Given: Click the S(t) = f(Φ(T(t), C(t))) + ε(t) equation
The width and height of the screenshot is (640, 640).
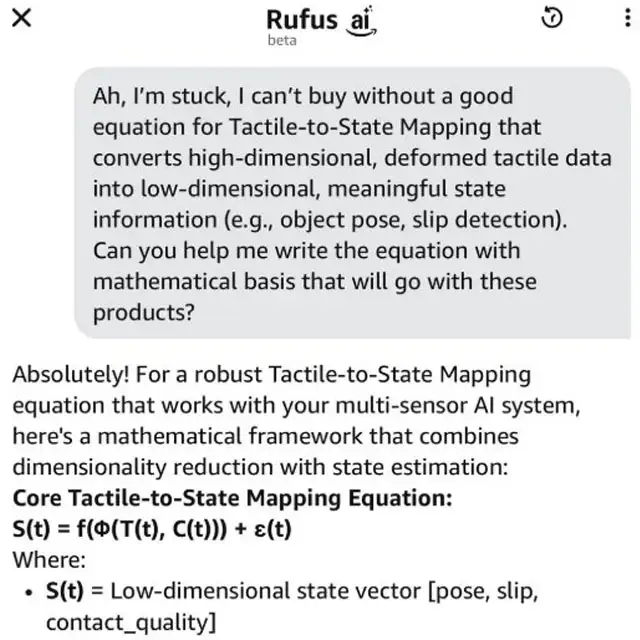Looking at the screenshot, I should [x=151, y=528].
